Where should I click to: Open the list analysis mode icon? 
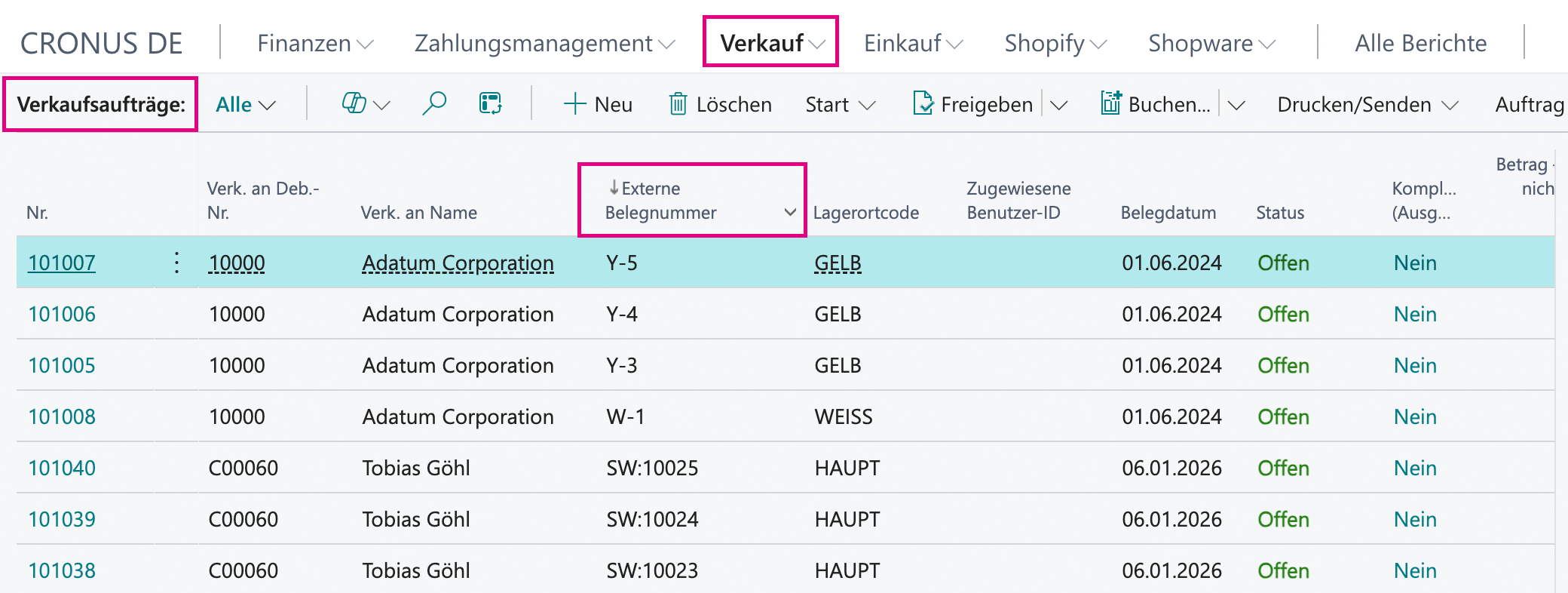pyautogui.click(x=491, y=103)
